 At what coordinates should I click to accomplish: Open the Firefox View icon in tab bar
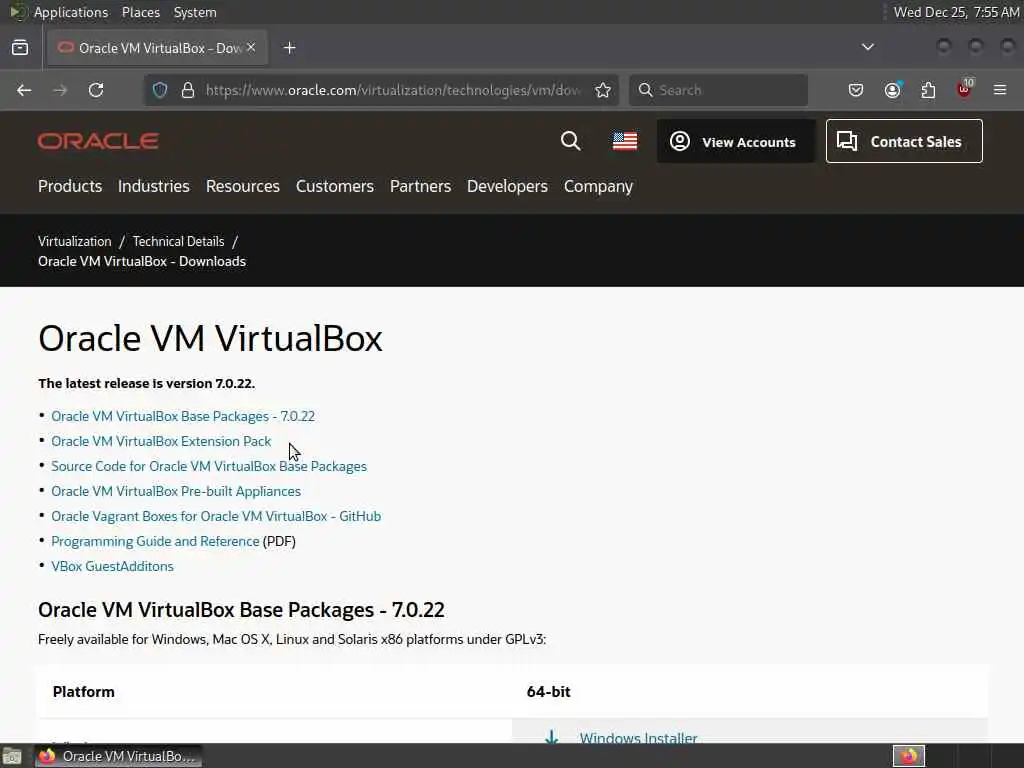pyautogui.click(x=20, y=48)
